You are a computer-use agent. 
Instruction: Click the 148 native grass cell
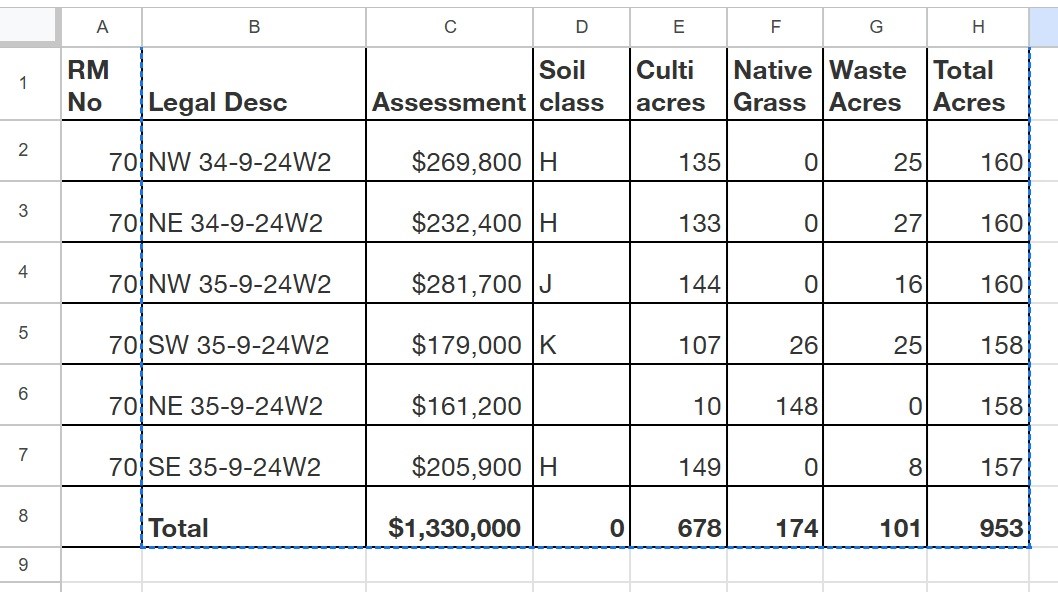pyautogui.click(x=775, y=406)
